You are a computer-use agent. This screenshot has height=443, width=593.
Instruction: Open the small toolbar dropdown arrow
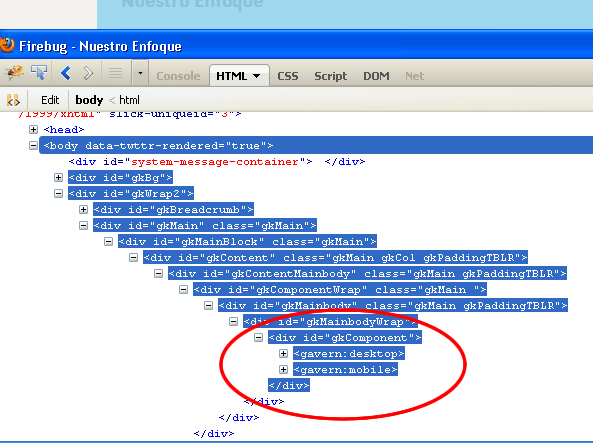point(140,73)
